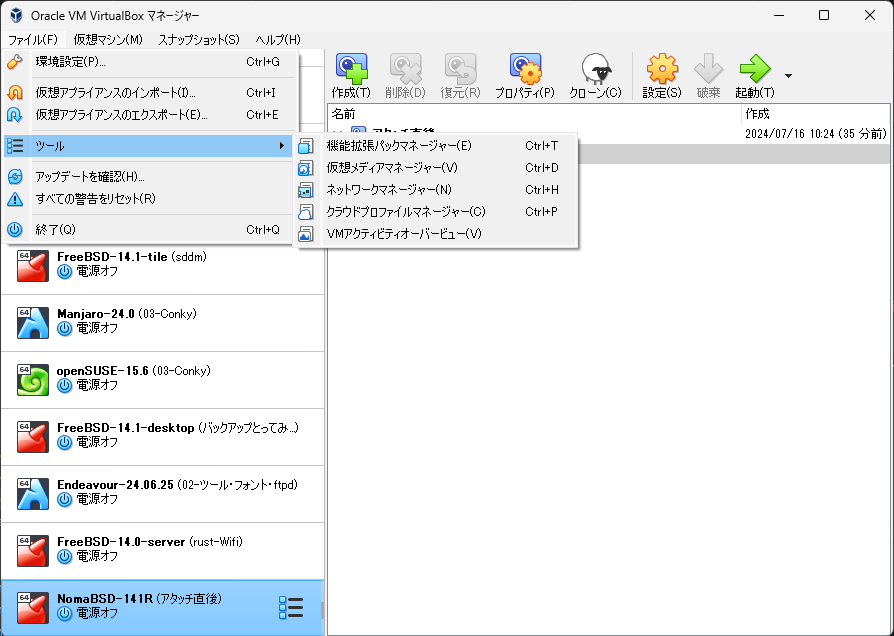Open the ファイル(F) menu
894x636 pixels.
(33, 39)
